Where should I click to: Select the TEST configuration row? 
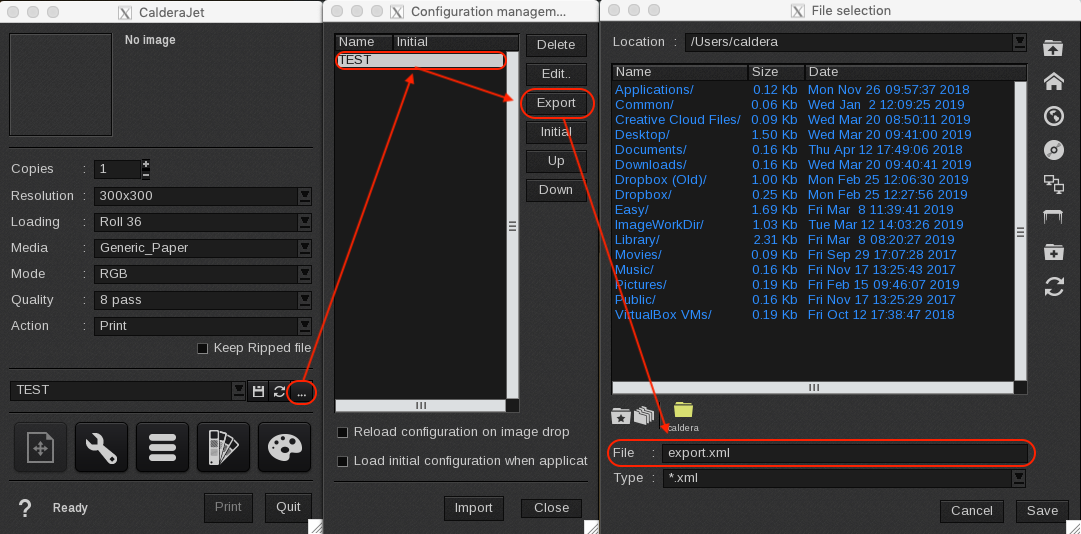click(x=420, y=60)
